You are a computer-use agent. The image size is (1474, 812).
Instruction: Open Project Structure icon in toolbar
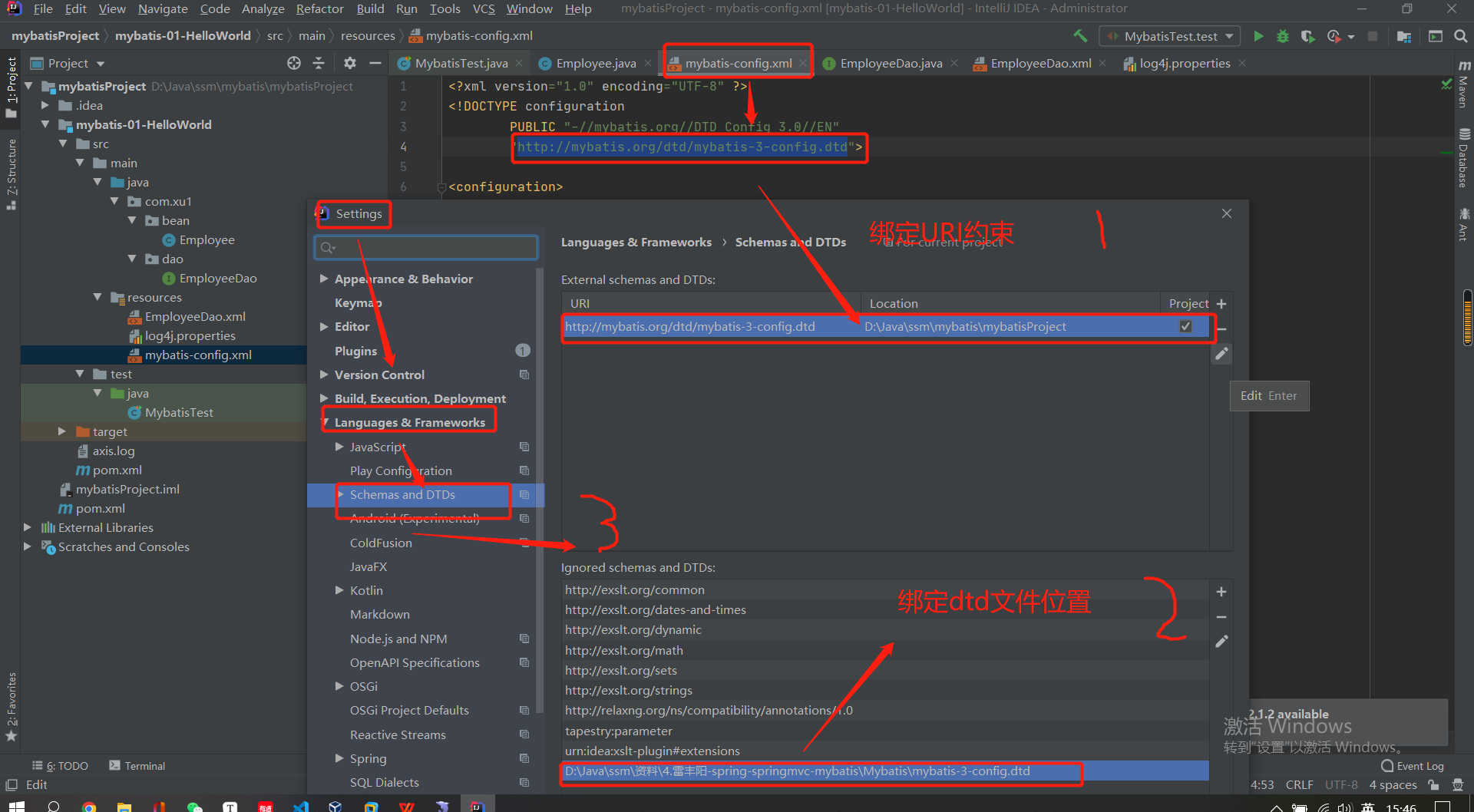pos(1404,36)
